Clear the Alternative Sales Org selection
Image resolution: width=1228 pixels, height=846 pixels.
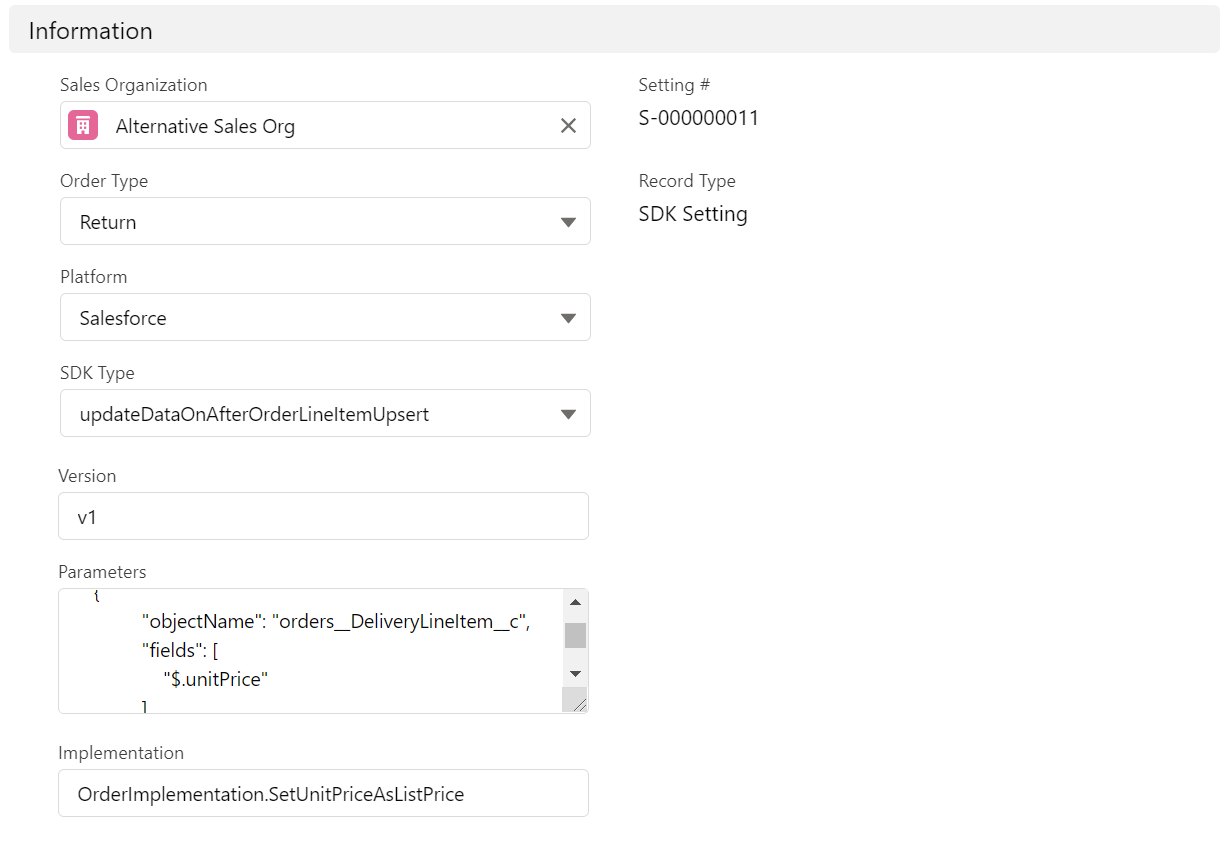click(568, 126)
